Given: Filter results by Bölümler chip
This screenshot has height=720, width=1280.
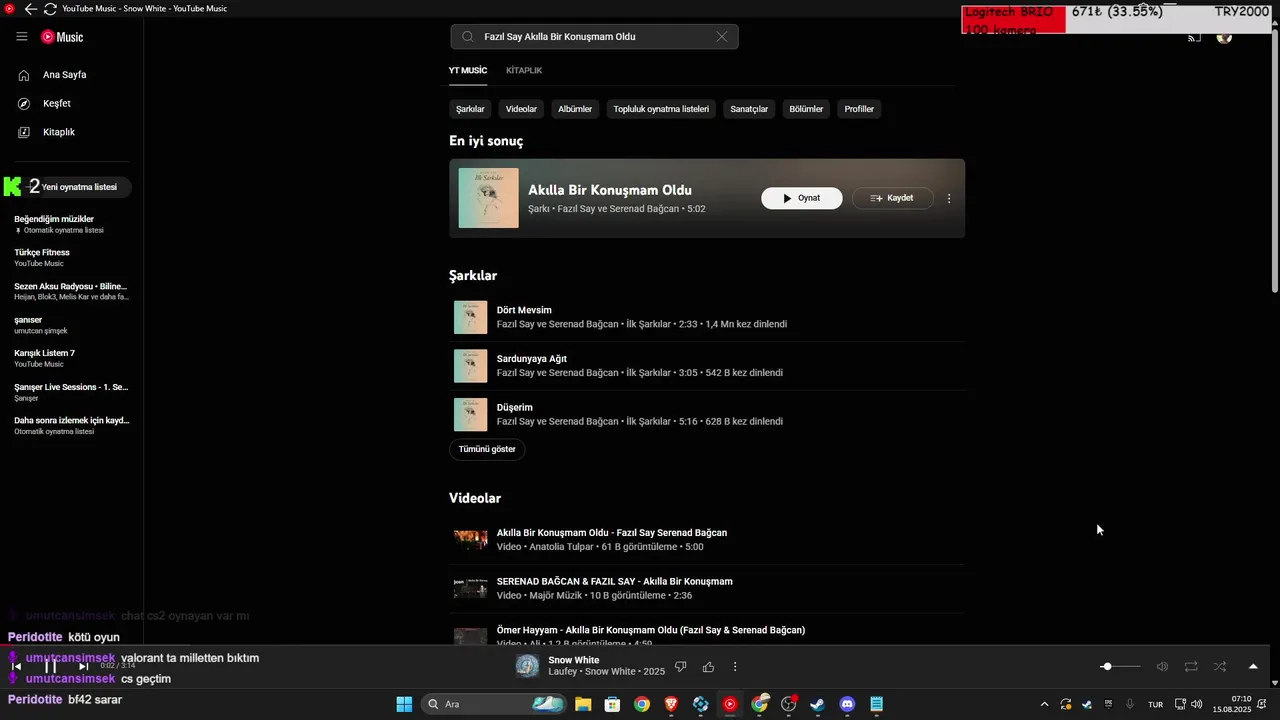Looking at the screenshot, I should [806, 109].
